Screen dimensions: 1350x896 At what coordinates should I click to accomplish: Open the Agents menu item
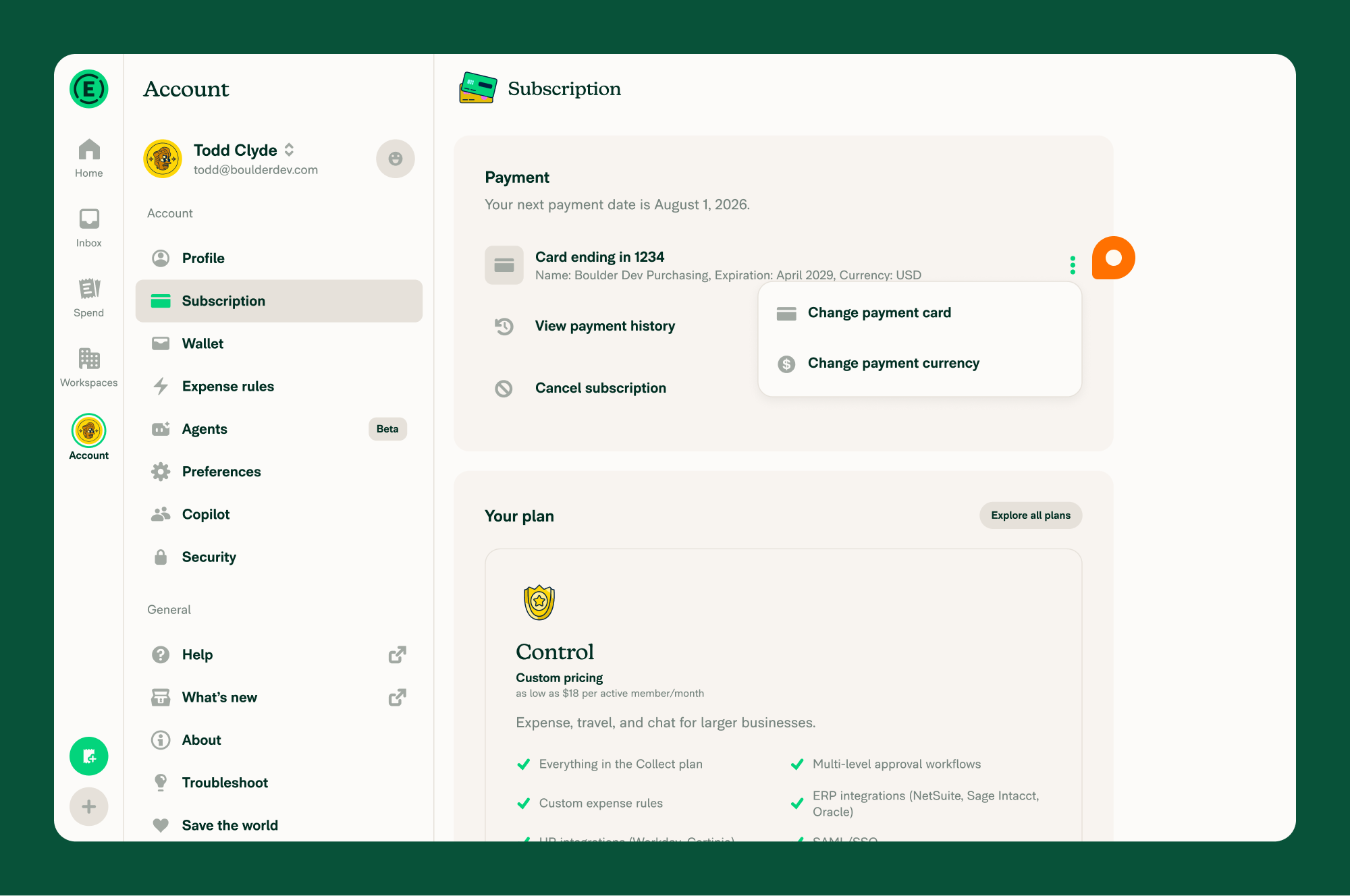coord(279,429)
